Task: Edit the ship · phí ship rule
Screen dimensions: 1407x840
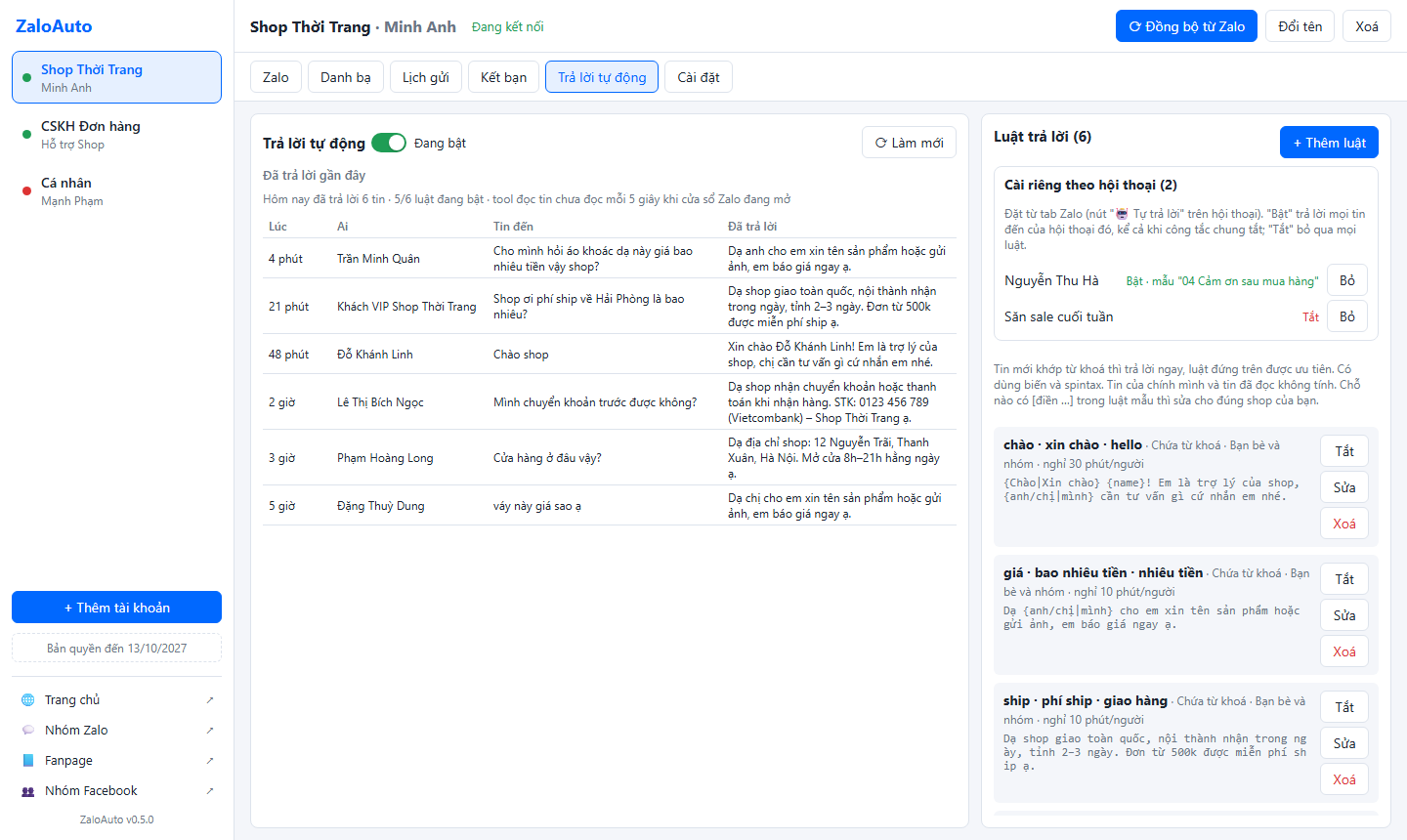Action: [1344, 743]
